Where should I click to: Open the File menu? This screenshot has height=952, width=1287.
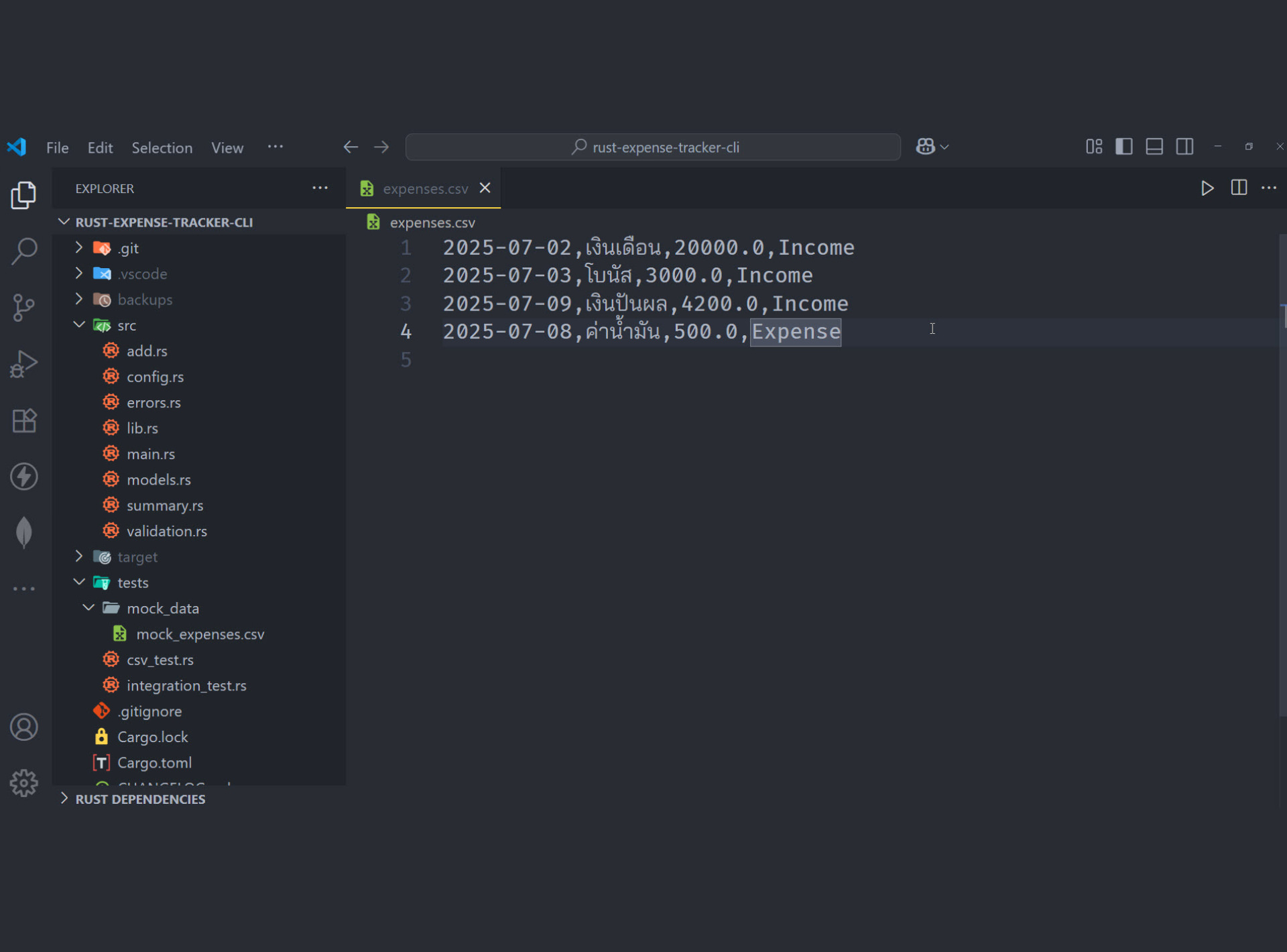(x=58, y=147)
